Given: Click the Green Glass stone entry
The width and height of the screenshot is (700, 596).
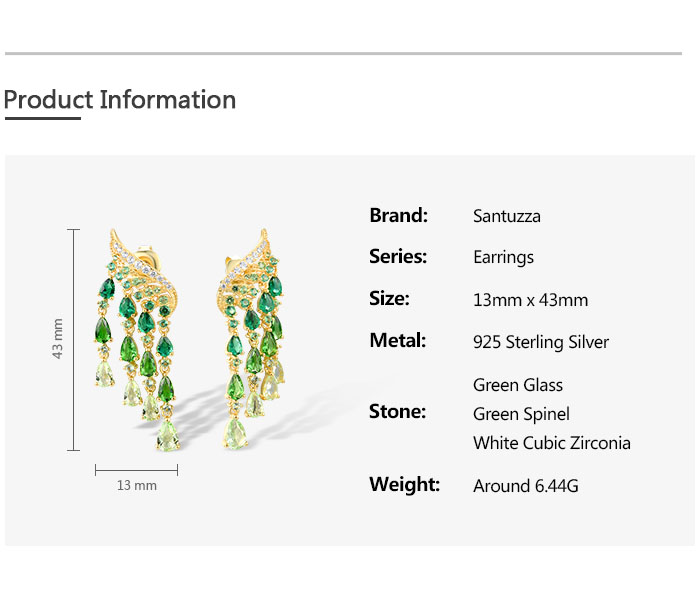Looking at the screenshot, I should click(517, 385).
